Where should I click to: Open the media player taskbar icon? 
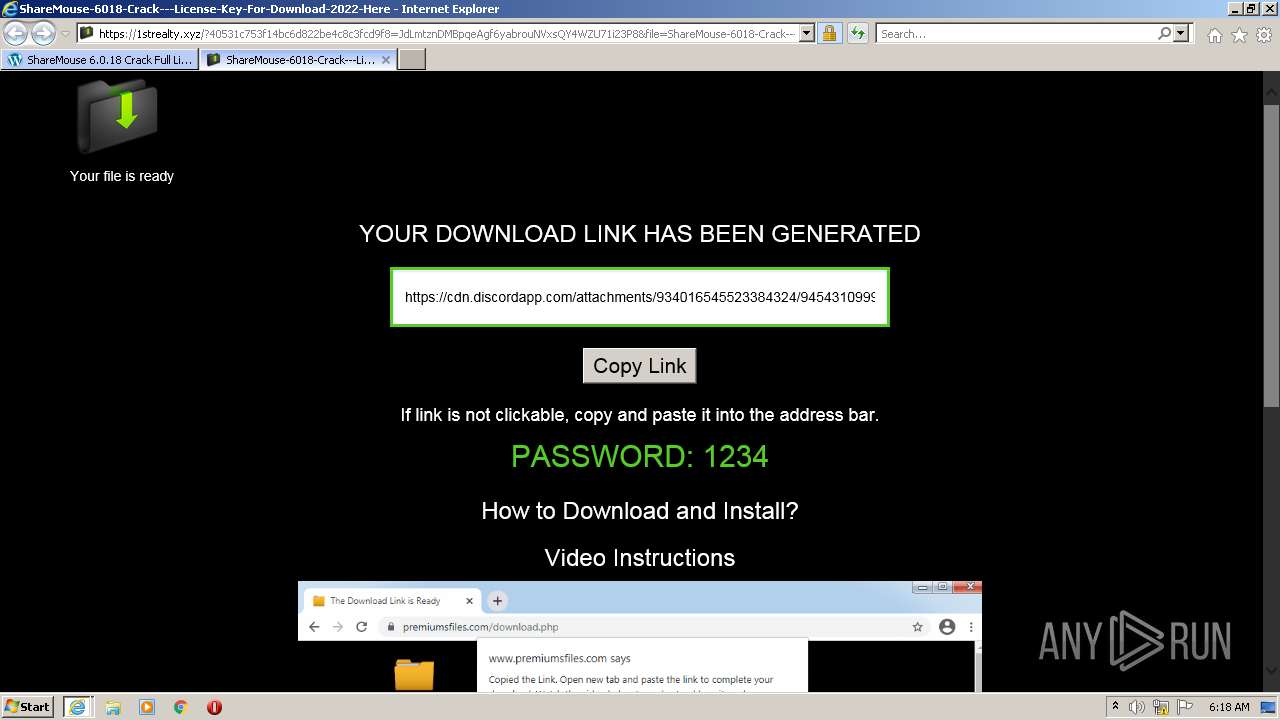point(147,707)
